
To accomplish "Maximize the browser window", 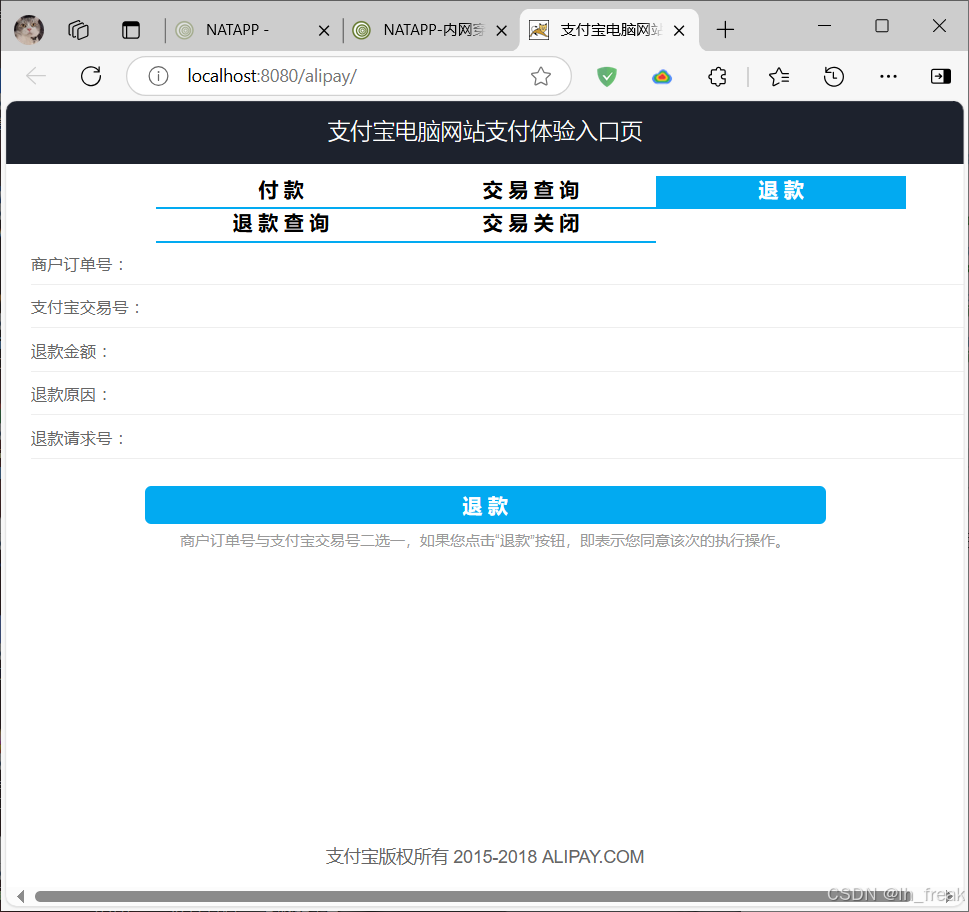I will point(882,26).
